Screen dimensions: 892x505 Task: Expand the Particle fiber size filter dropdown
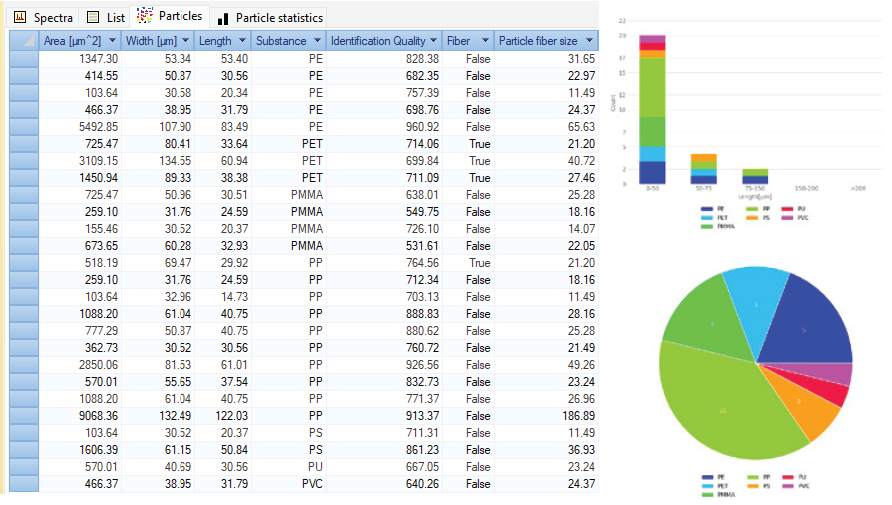[589, 40]
